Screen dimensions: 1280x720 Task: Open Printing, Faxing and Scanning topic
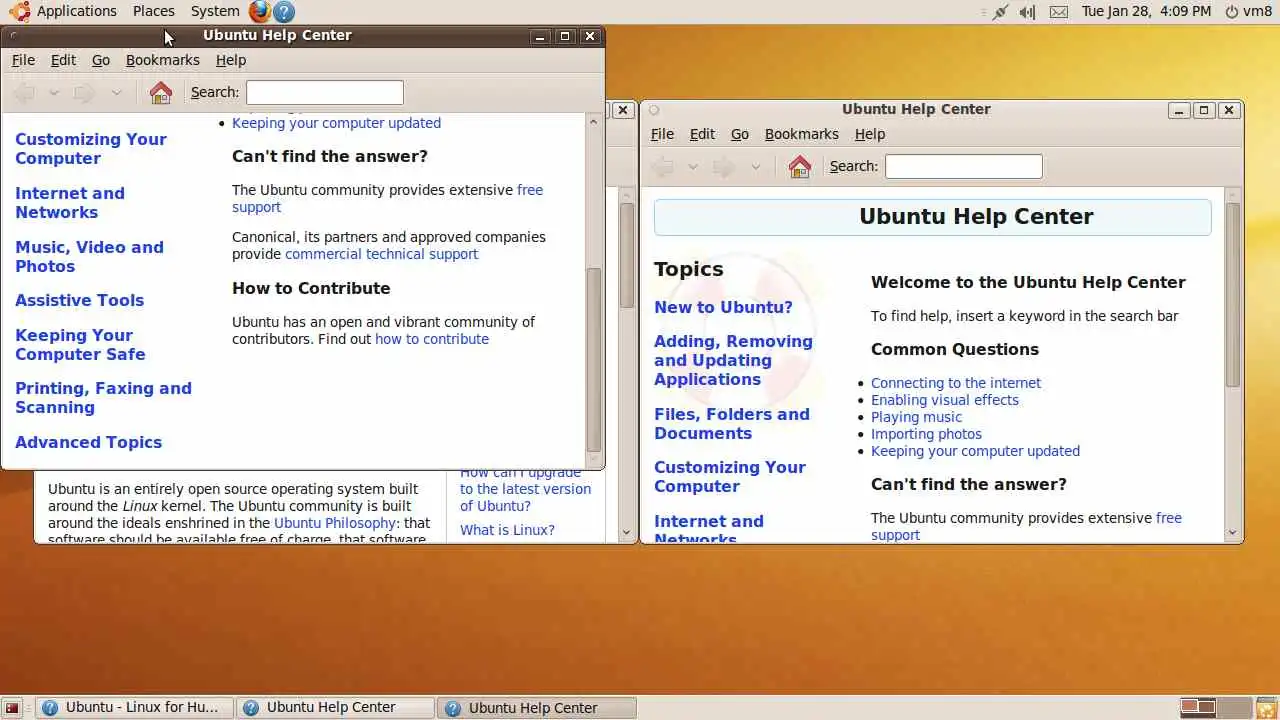103,398
